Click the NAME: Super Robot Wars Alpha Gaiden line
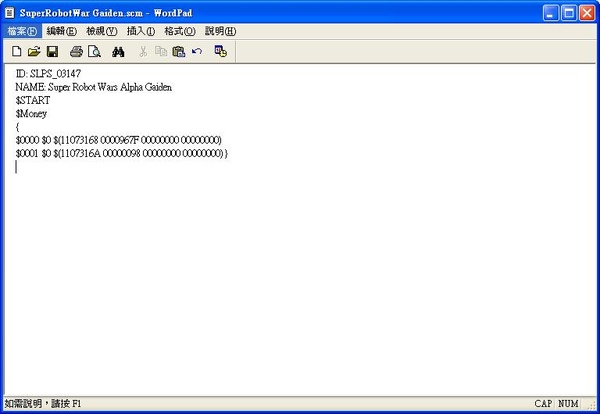This screenshot has width=600, height=414. (x=94, y=87)
